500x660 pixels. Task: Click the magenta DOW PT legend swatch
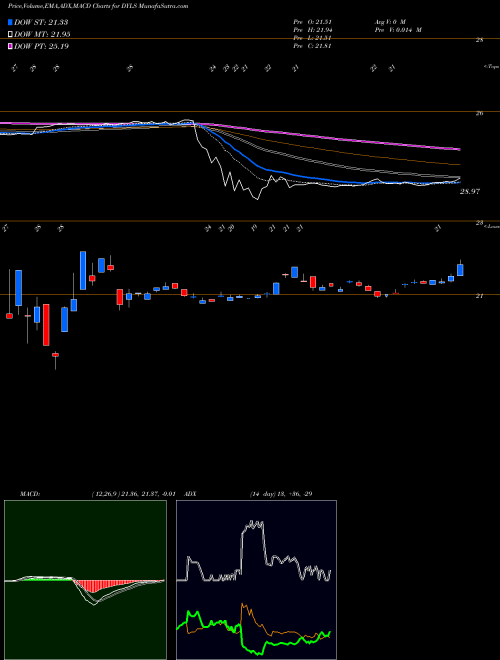[11, 46]
